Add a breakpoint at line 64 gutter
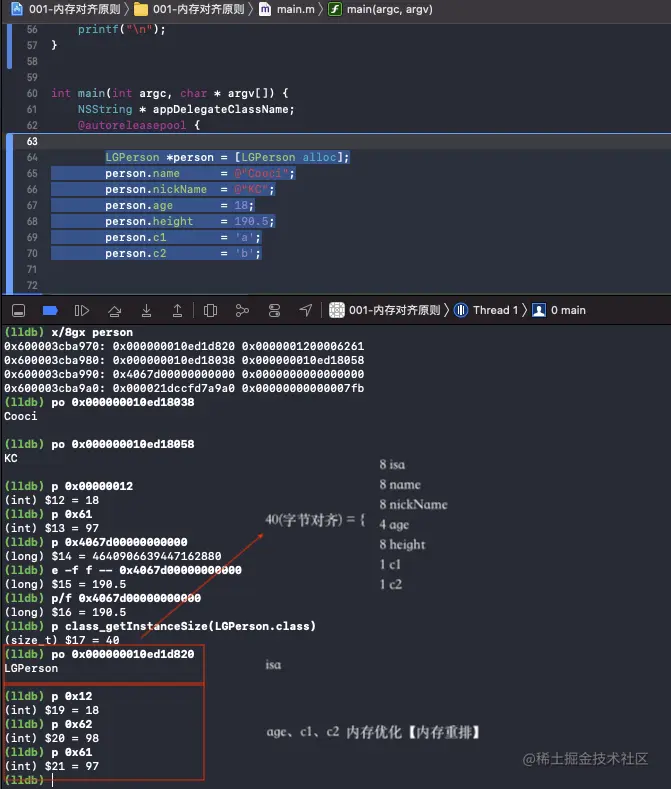 coord(32,157)
